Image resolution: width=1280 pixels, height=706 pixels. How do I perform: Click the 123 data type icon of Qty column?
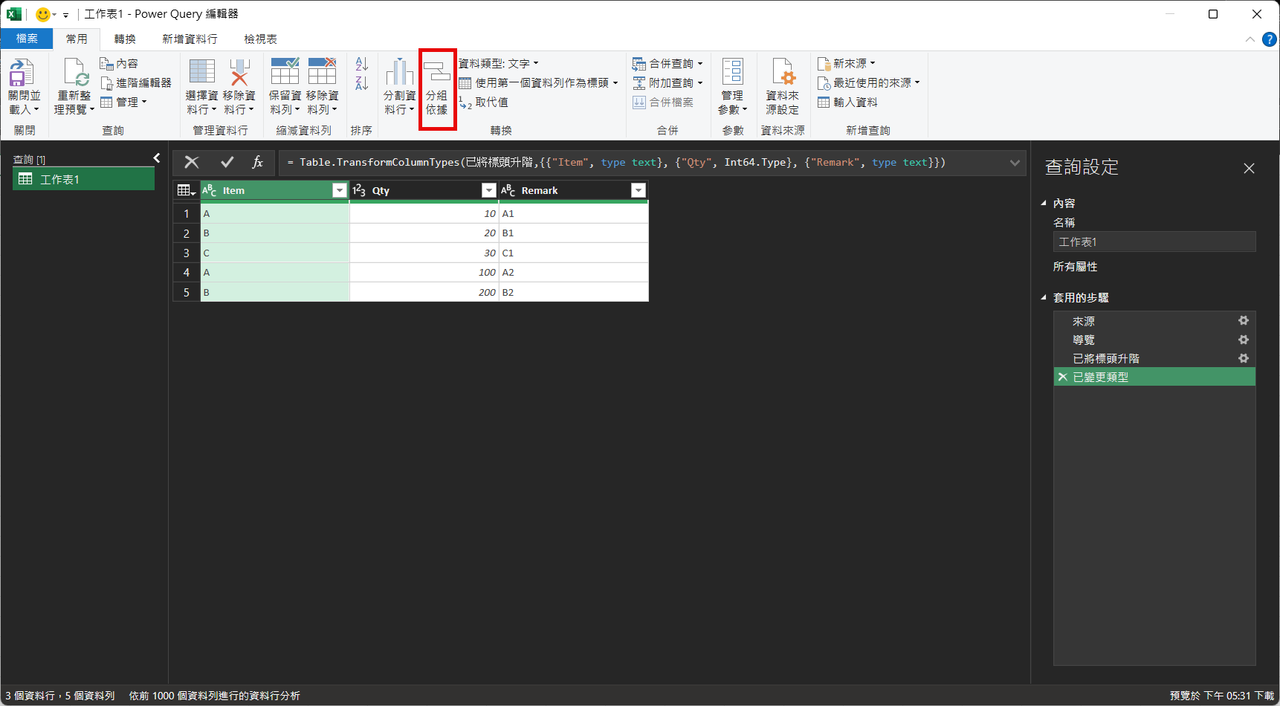pyautogui.click(x=359, y=190)
